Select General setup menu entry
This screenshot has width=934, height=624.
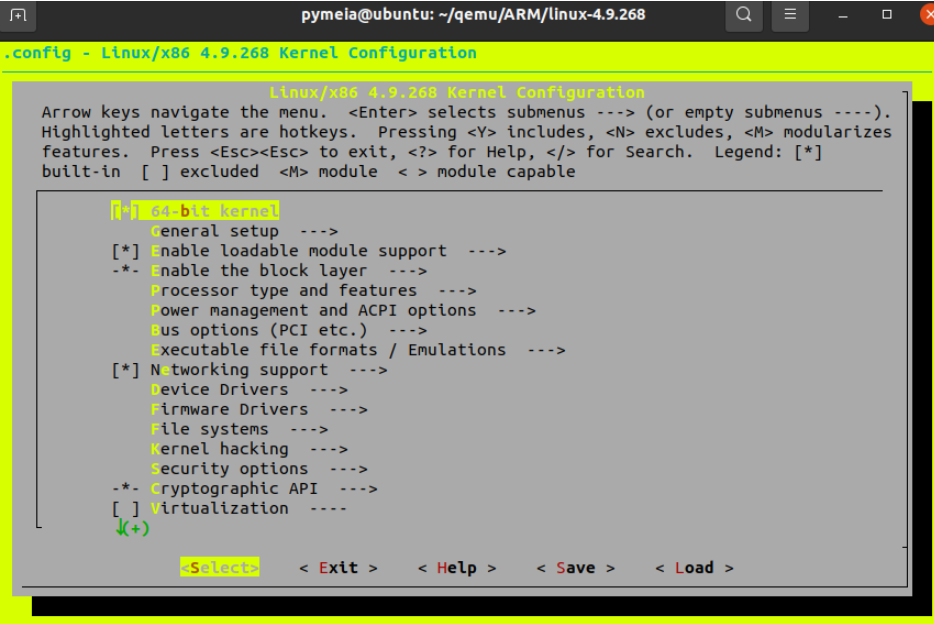[x=214, y=231]
